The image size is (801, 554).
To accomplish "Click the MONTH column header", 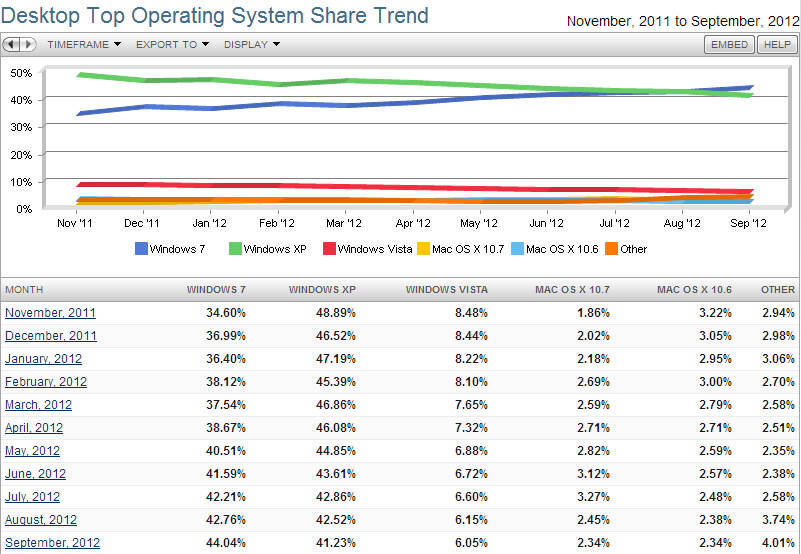I will [x=24, y=290].
